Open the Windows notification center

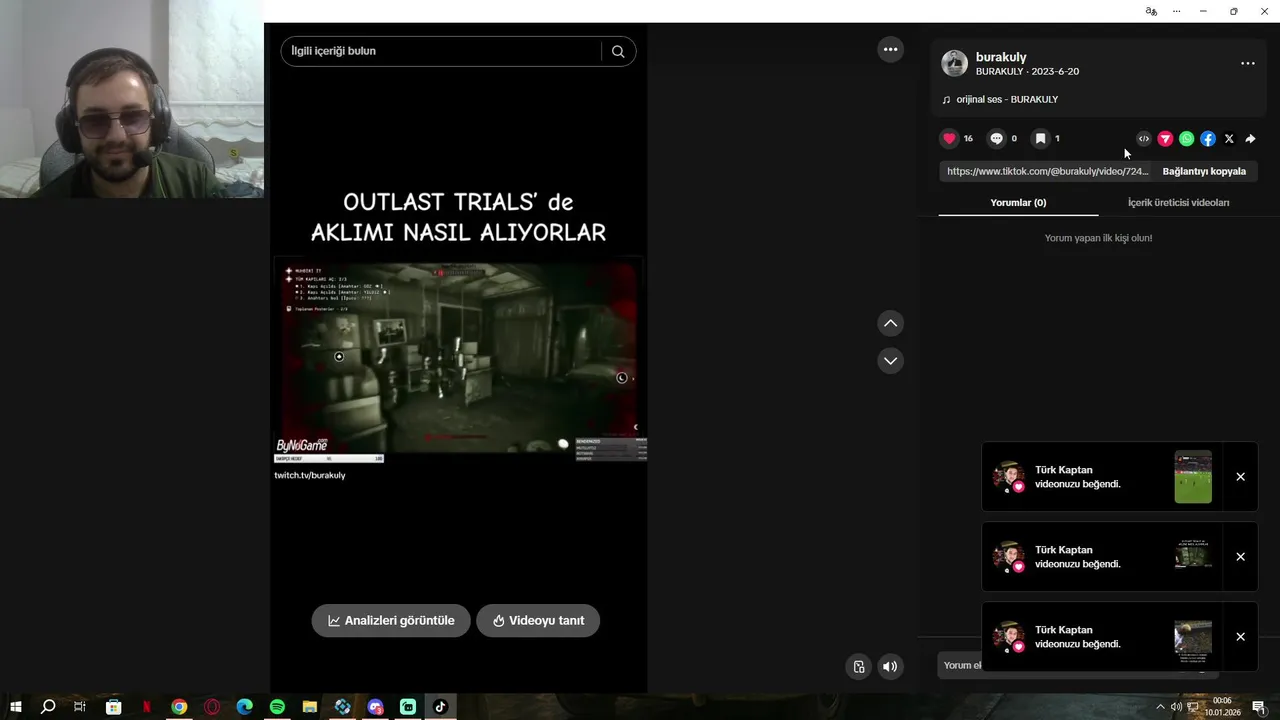click(x=1259, y=707)
